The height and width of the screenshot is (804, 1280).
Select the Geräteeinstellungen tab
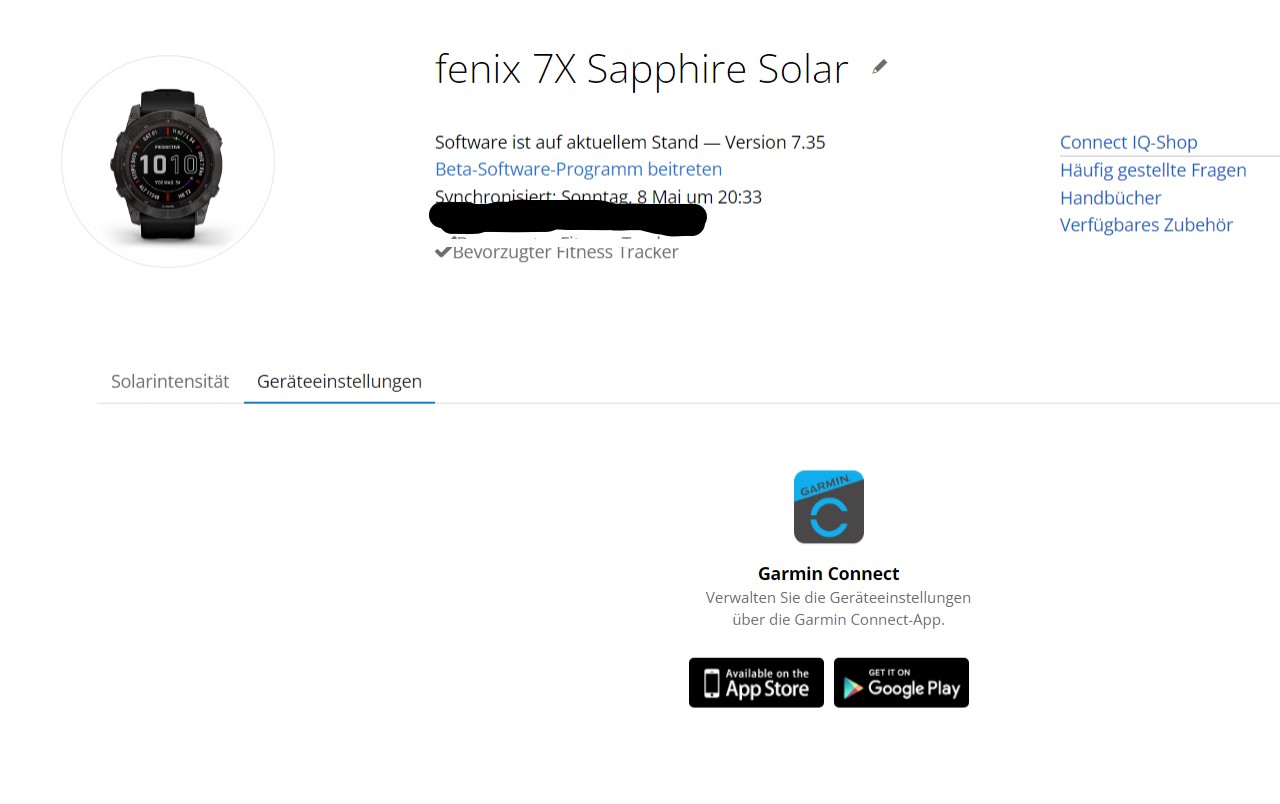coord(339,381)
